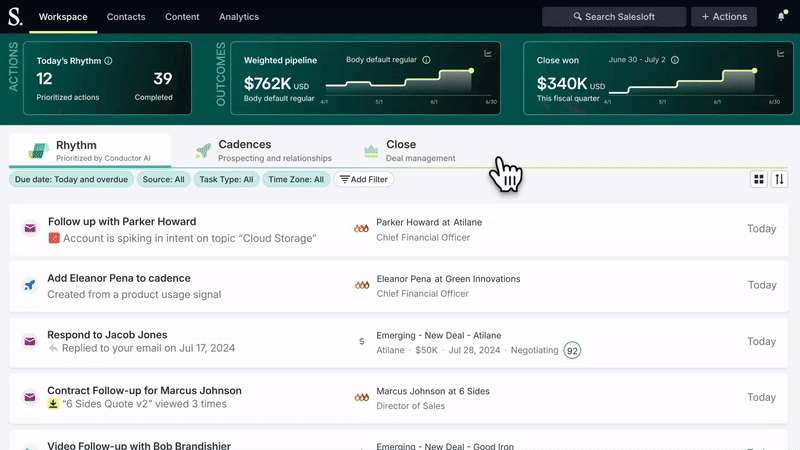Click email icon for Parker Howard task
Viewport: 800px width, 450px height.
30,228
